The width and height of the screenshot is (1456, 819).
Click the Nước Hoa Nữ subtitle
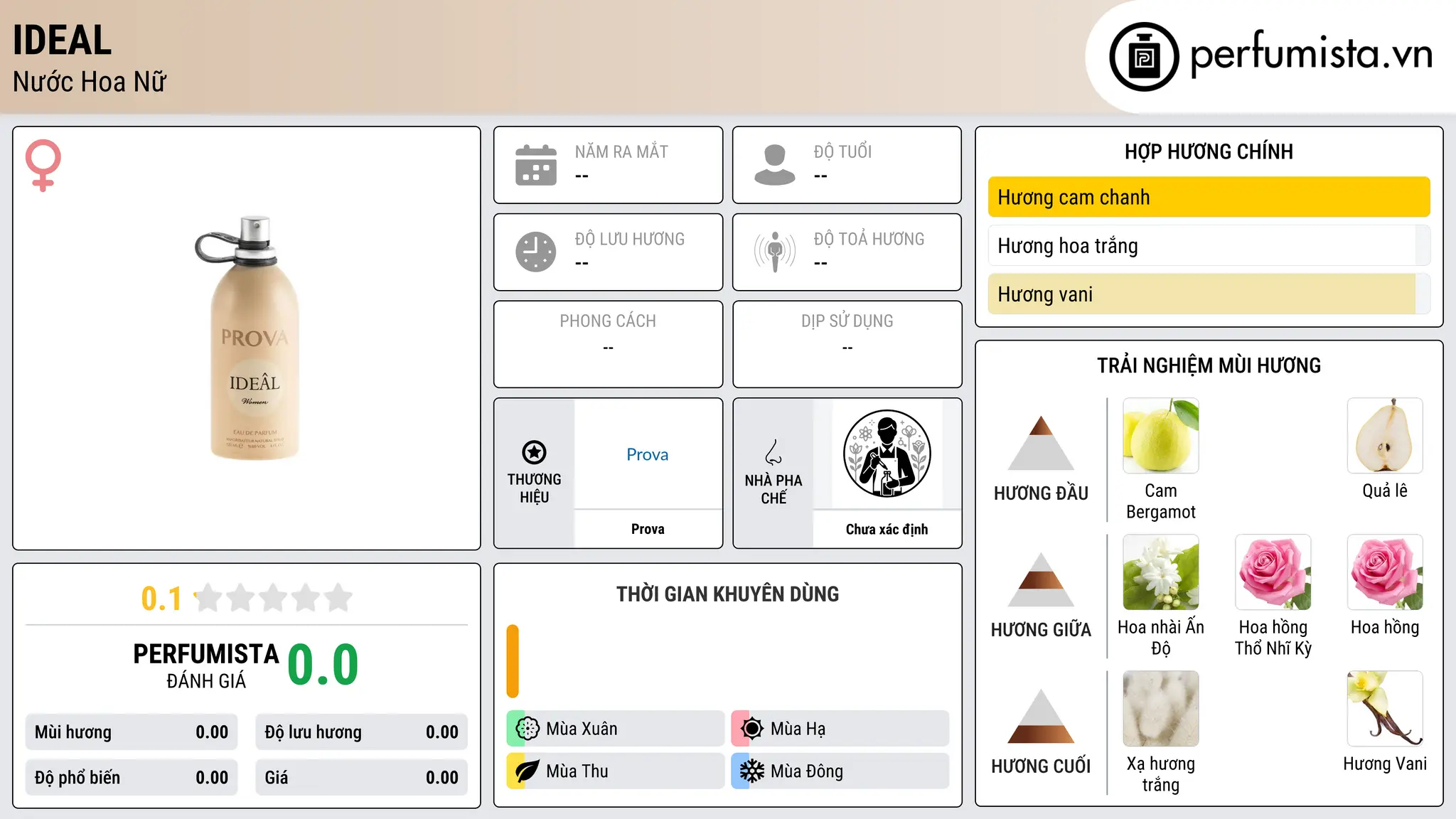pyautogui.click(x=90, y=82)
